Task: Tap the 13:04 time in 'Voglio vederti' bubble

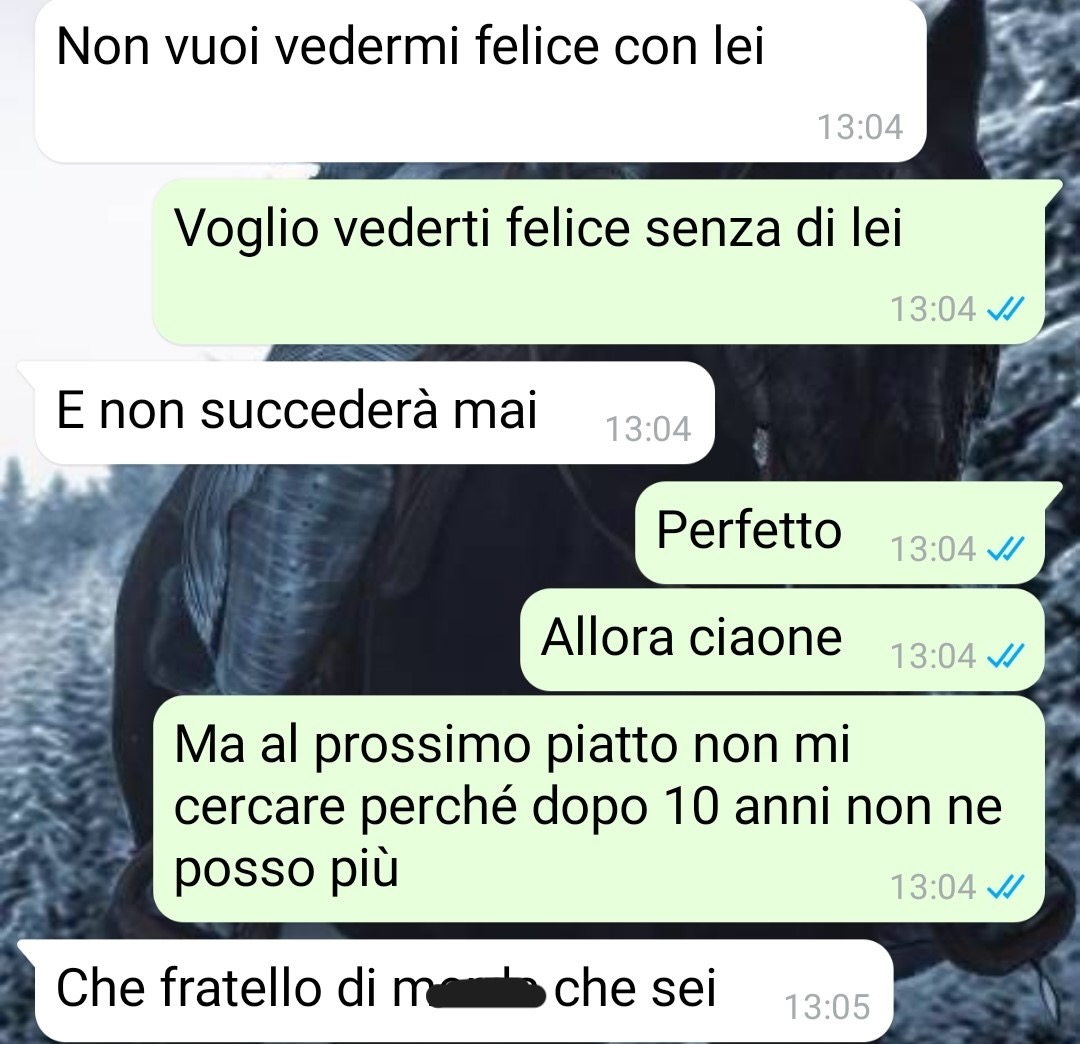Action: (933, 309)
